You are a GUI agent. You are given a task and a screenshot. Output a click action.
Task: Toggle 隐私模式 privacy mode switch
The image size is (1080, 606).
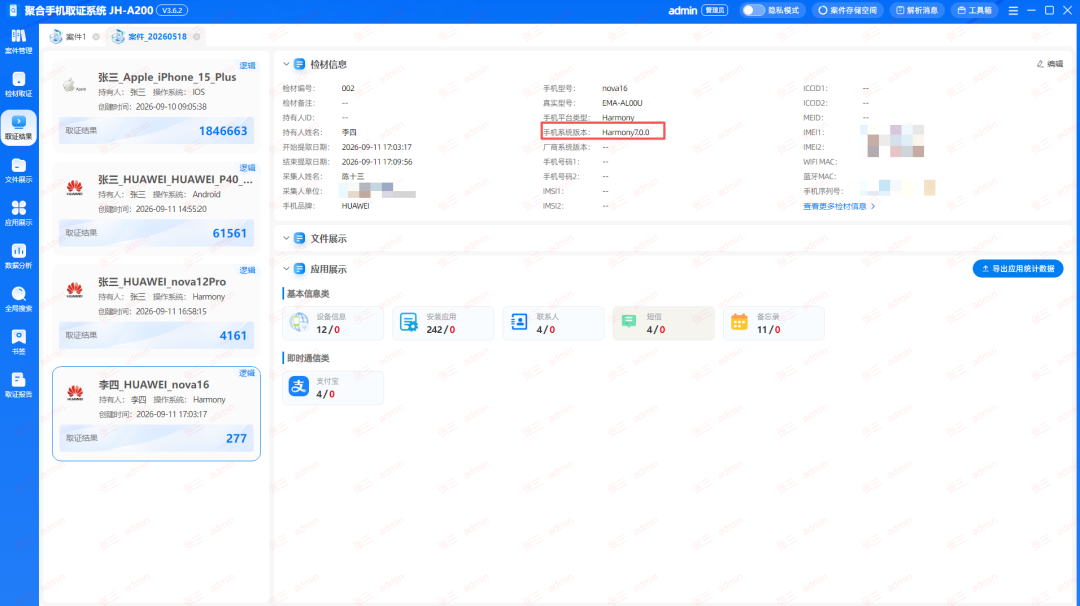click(x=753, y=10)
